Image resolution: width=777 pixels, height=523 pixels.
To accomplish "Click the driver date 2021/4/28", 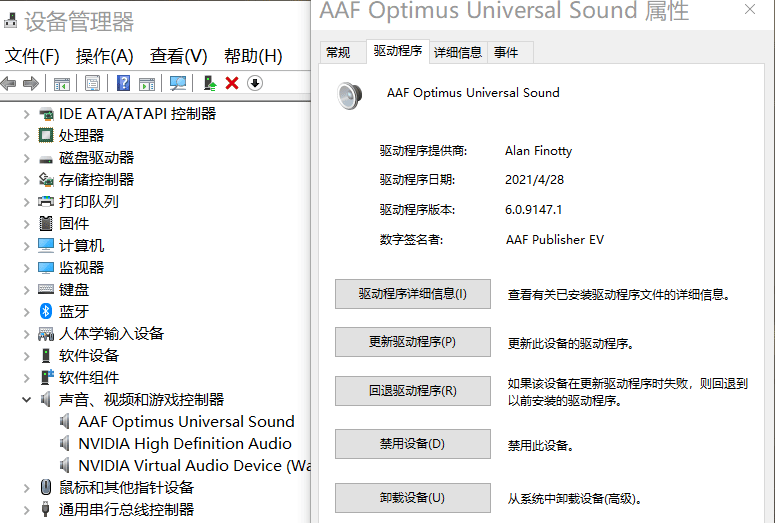I will click(534, 180).
